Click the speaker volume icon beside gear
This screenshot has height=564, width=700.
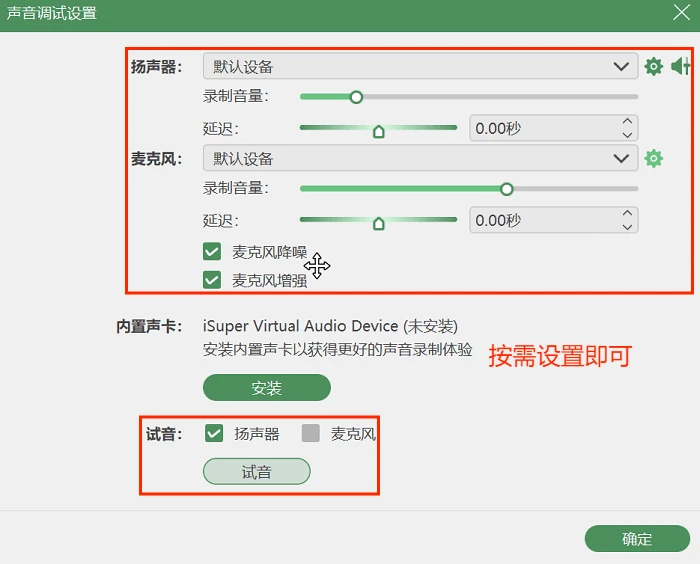click(681, 66)
